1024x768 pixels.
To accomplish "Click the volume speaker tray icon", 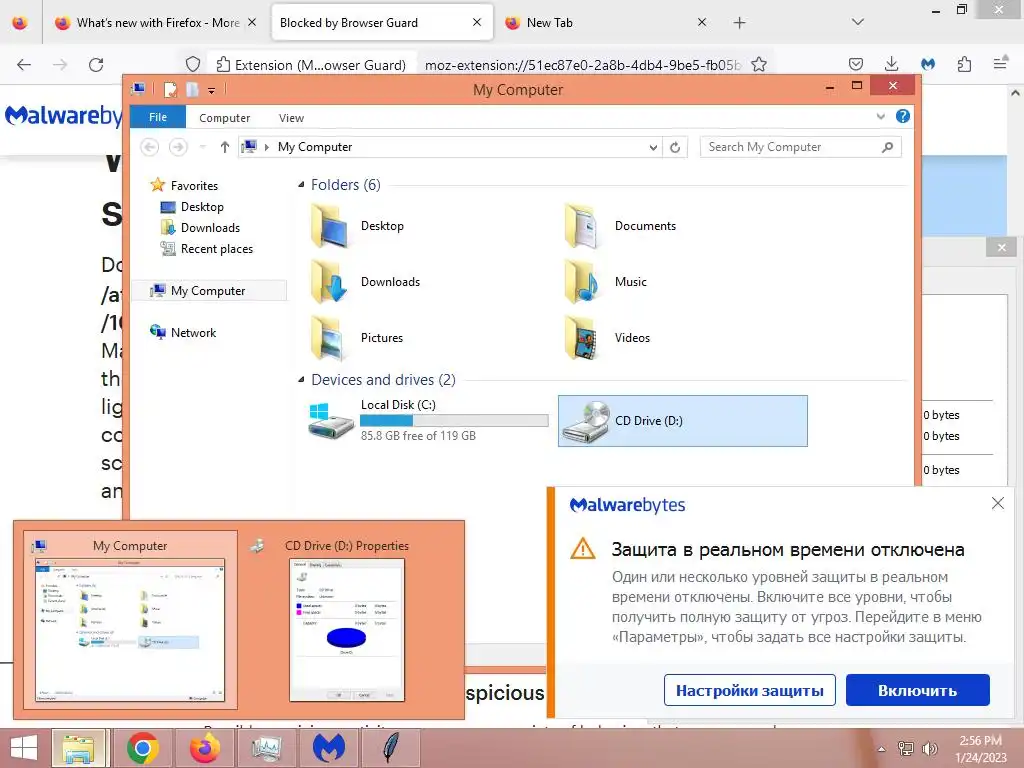I will 929,749.
